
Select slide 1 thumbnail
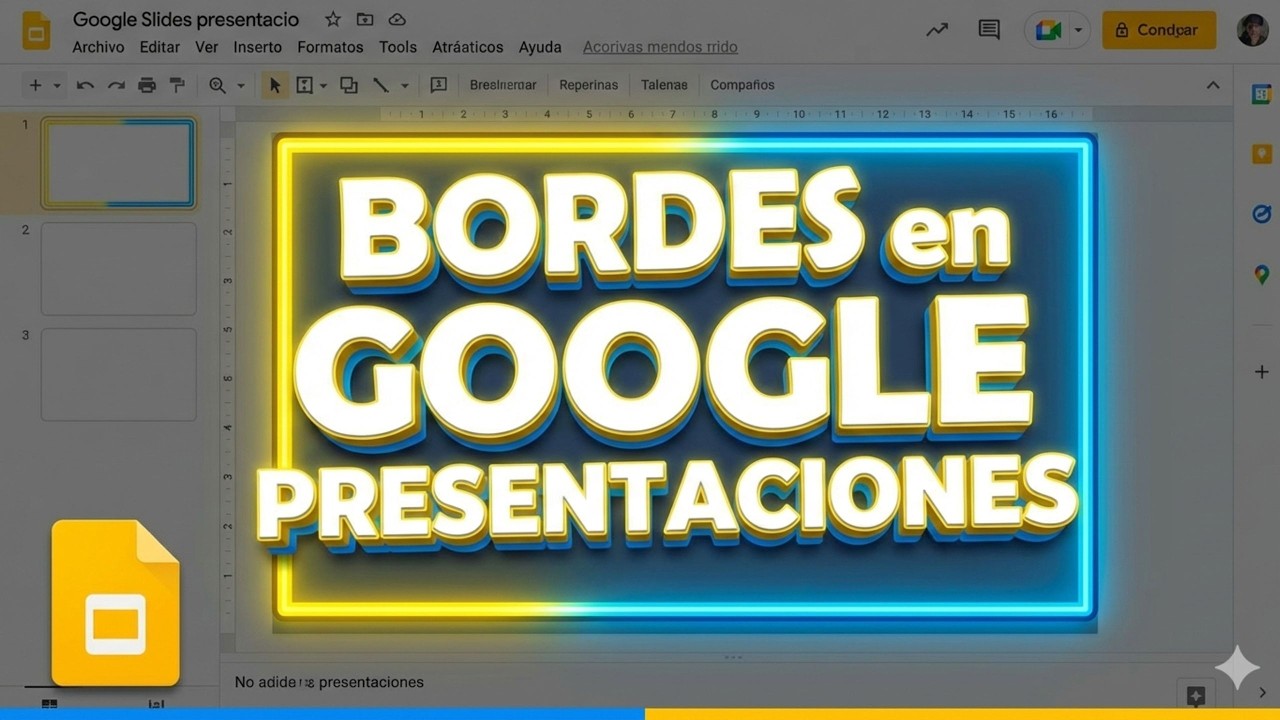118,163
